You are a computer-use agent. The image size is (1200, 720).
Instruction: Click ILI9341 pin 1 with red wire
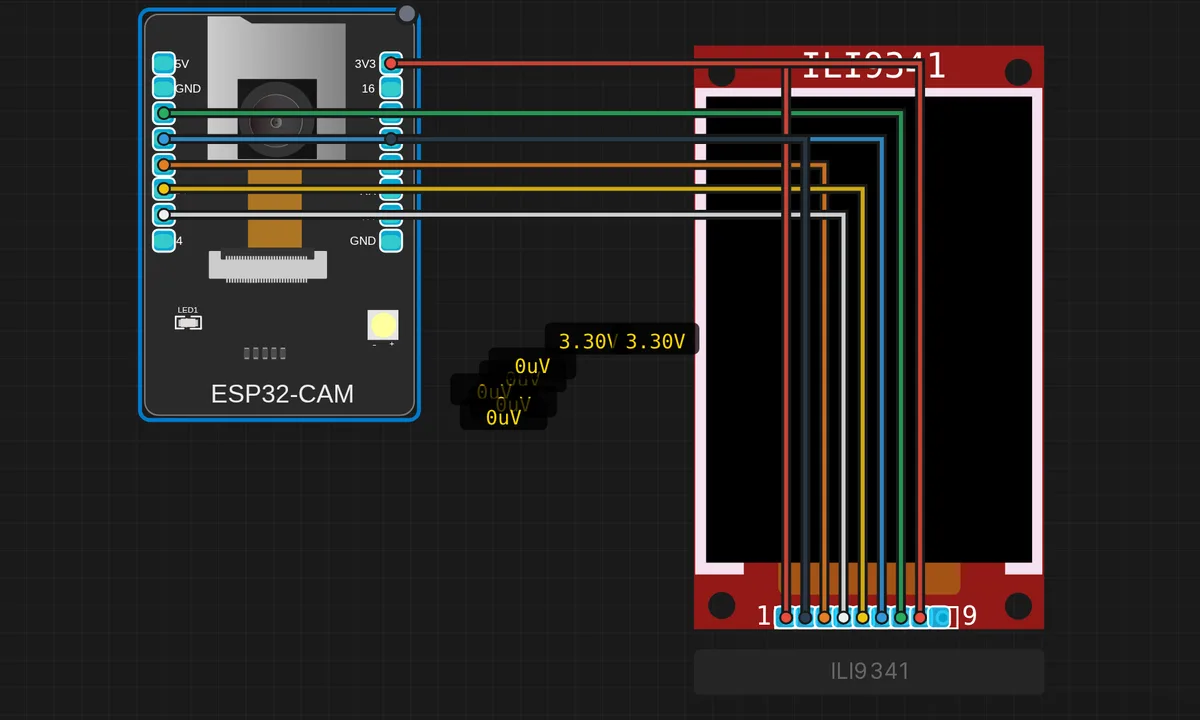click(786, 617)
